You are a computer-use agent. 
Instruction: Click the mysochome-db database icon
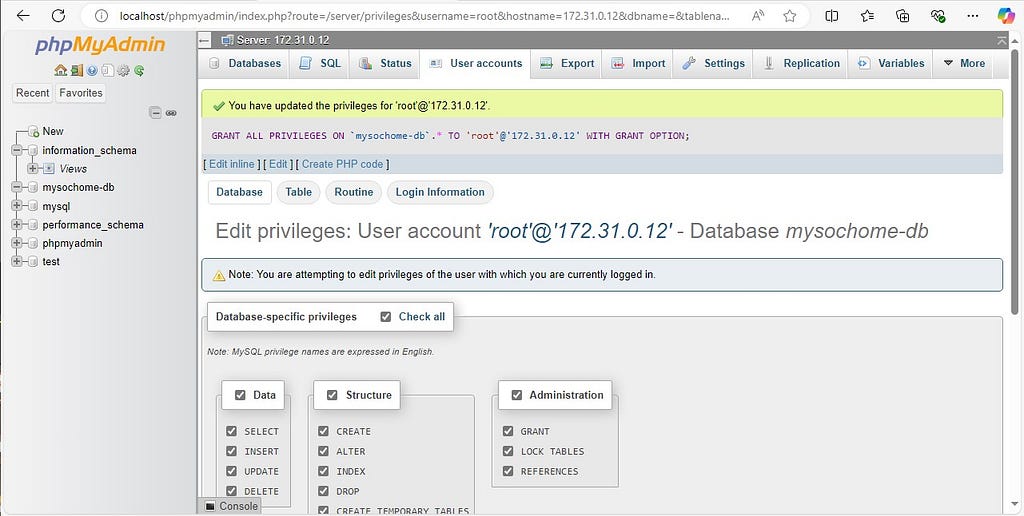(x=33, y=187)
